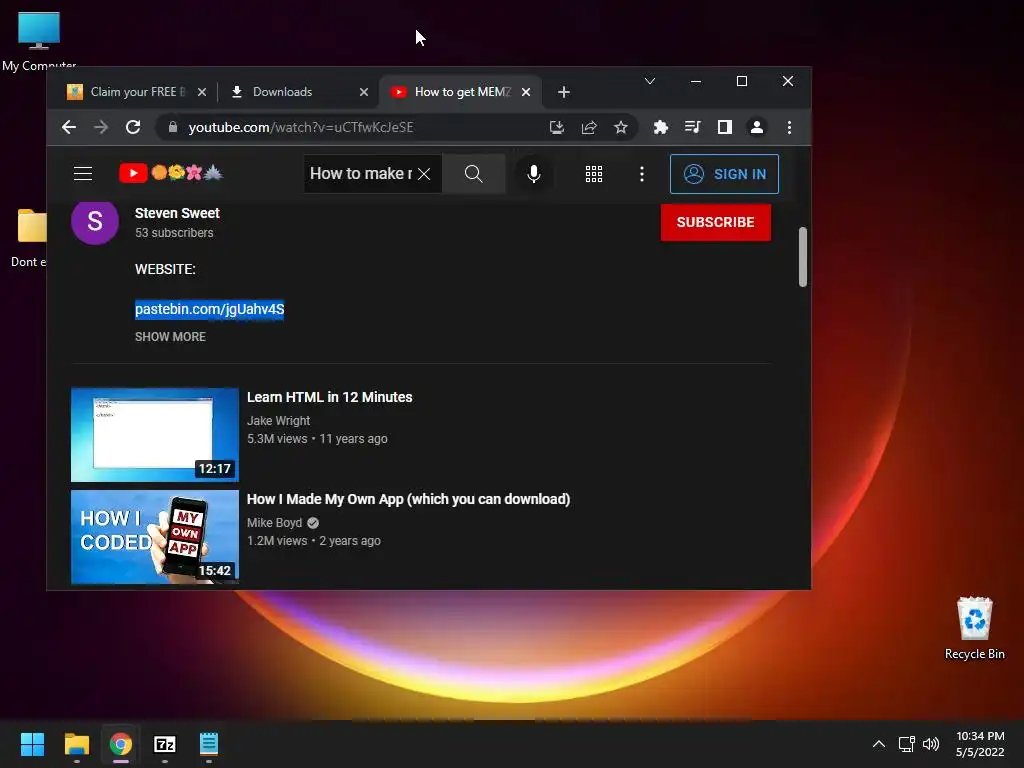Install YouTube app via address bar icon
Screen dimensions: 1024x768
[556, 127]
